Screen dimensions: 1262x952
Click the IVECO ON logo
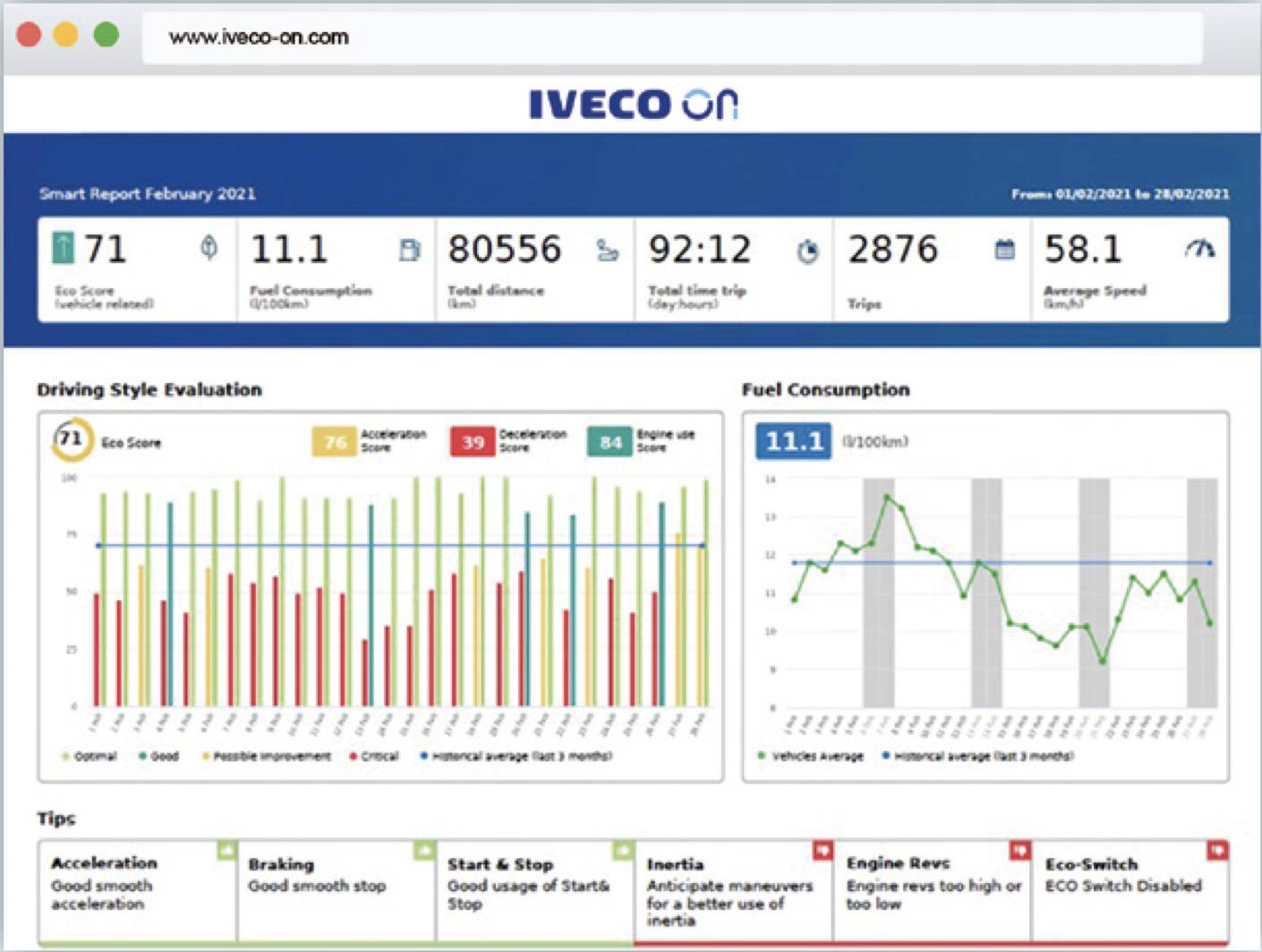[633, 104]
